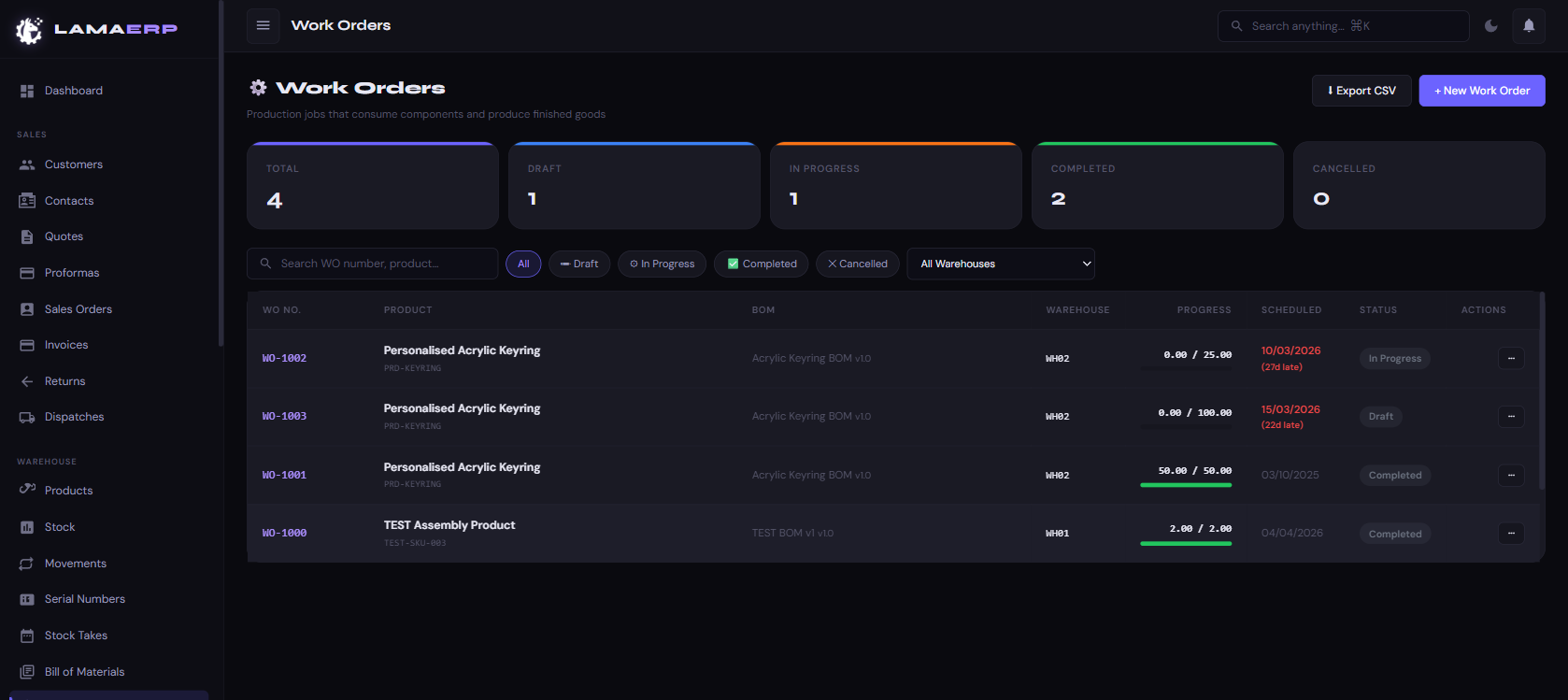Open actions menu for WO-1000 row
Viewport: 1568px width, 700px height.
(1510, 534)
